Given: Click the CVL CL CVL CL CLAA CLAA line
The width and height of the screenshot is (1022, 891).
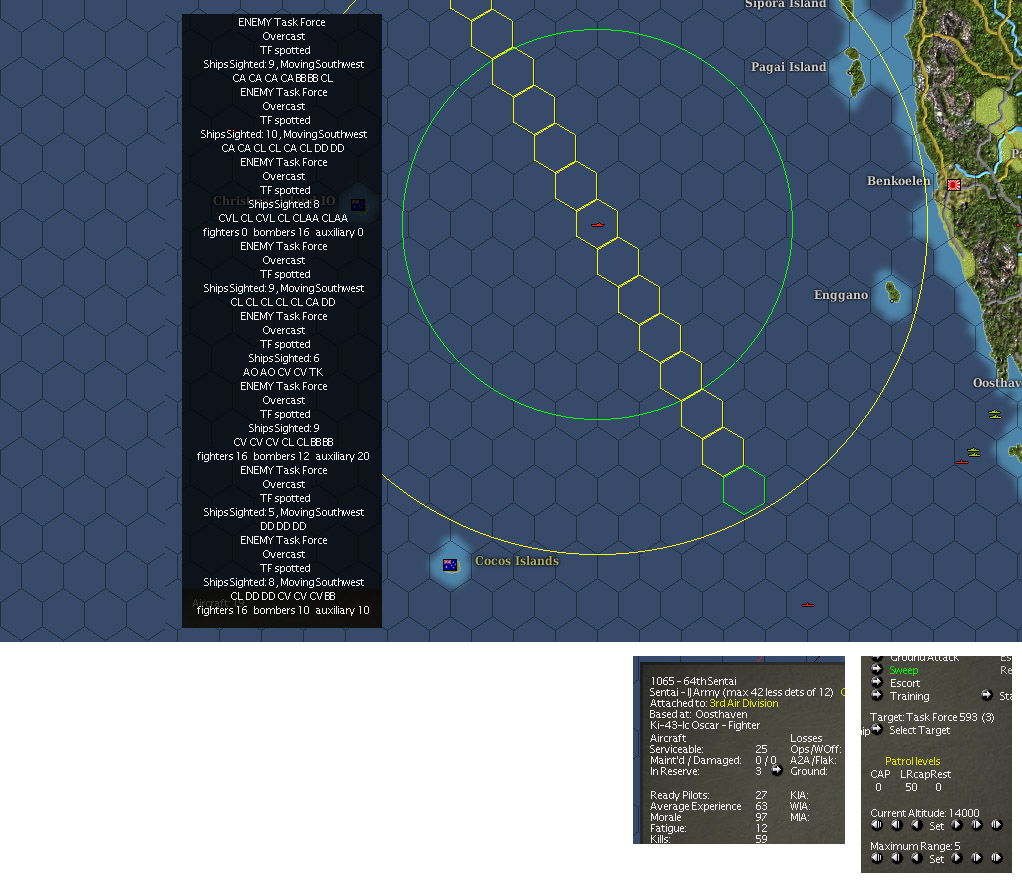Looking at the screenshot, I should 283,218.
